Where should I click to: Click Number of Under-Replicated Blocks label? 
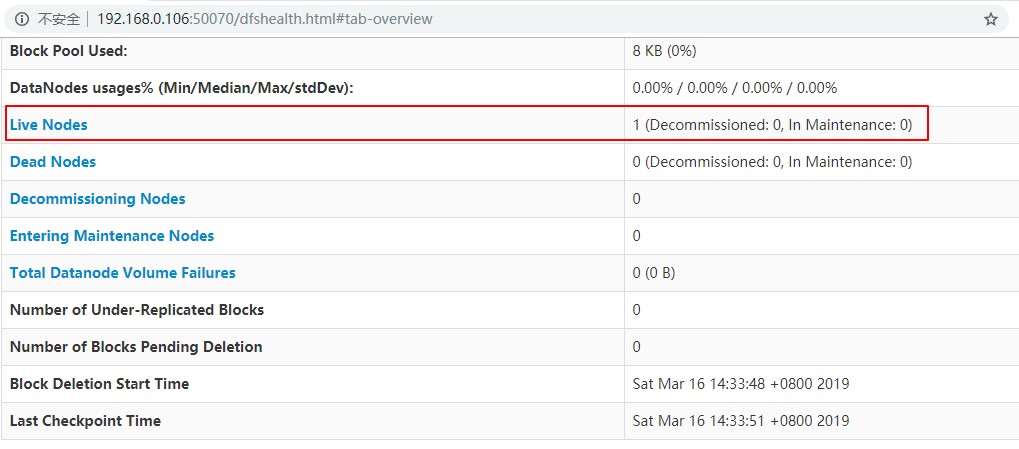click(x=137, y=310)
